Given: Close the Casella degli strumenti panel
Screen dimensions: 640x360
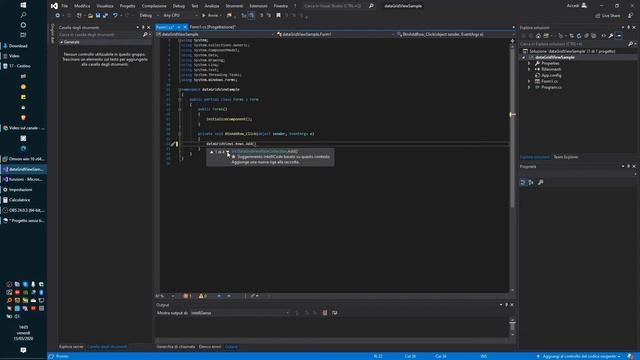Looking at the screenshot, I should coord(148,27).
